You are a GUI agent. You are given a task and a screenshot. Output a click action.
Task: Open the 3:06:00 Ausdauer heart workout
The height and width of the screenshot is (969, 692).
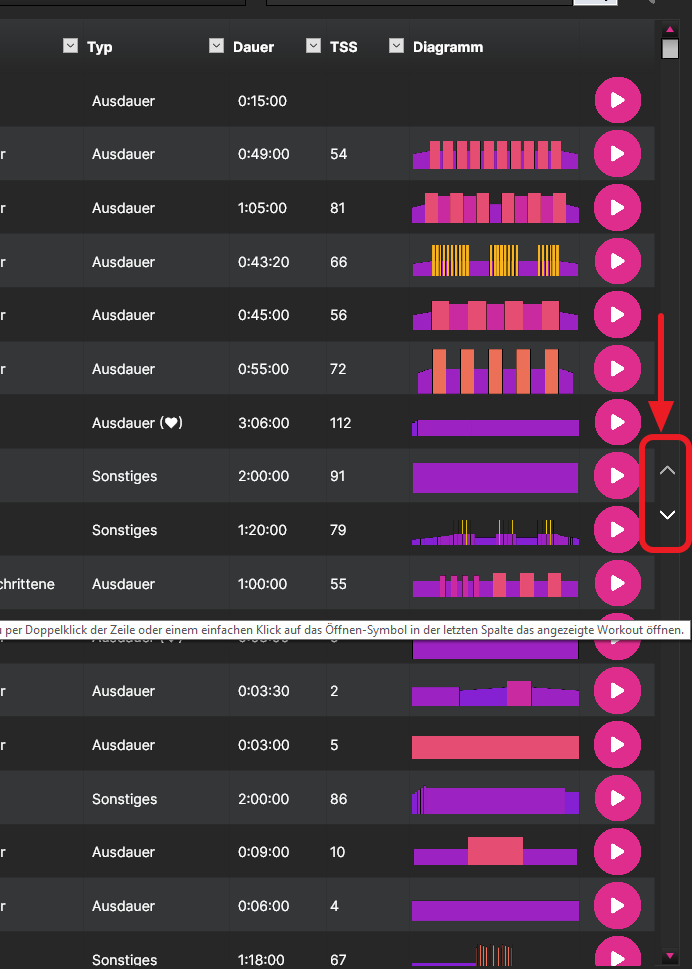tap(617, 422)
